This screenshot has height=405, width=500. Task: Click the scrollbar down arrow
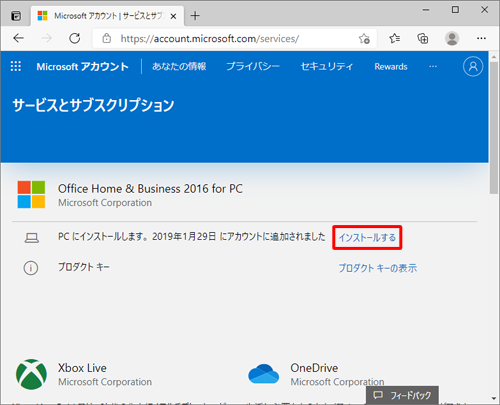494,398
